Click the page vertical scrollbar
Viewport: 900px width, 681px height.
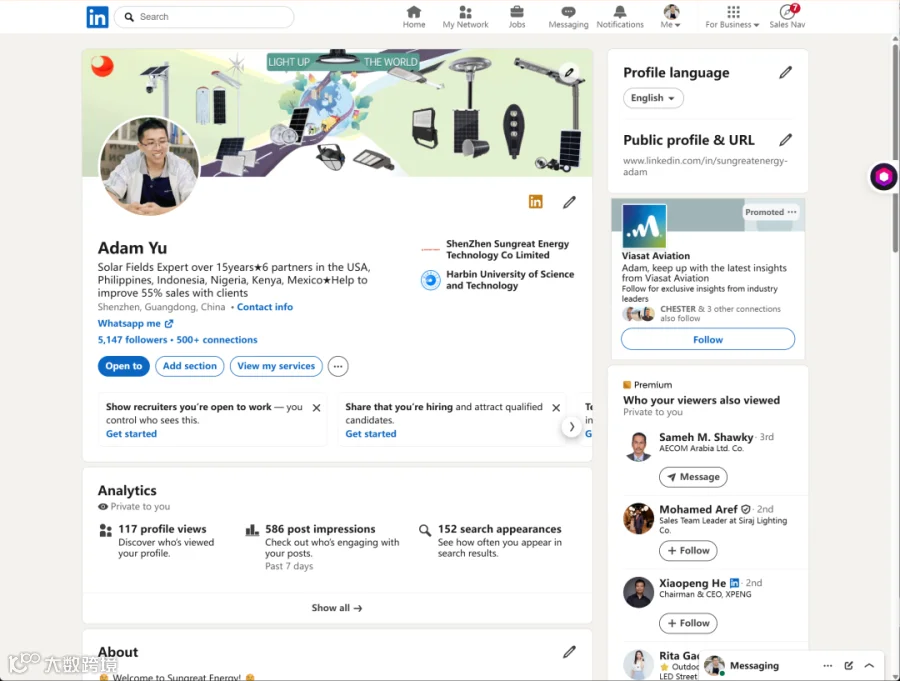click(x=895, y=149)
